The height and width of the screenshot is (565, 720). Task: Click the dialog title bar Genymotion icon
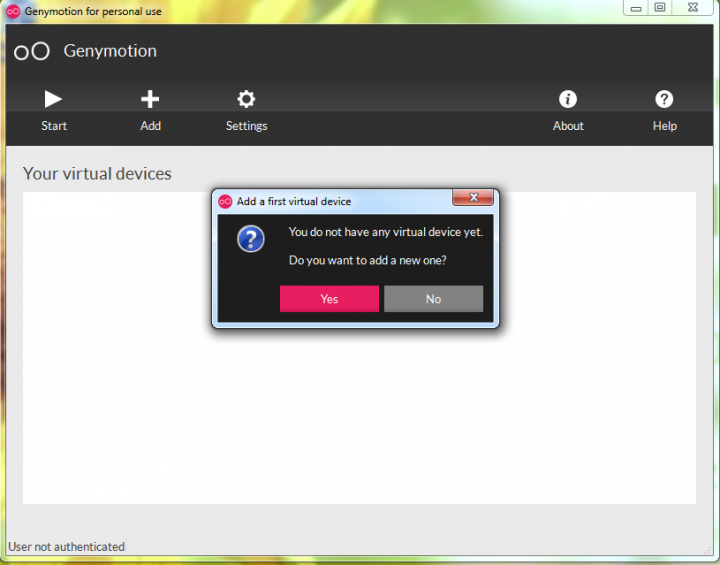pos(225,201)
